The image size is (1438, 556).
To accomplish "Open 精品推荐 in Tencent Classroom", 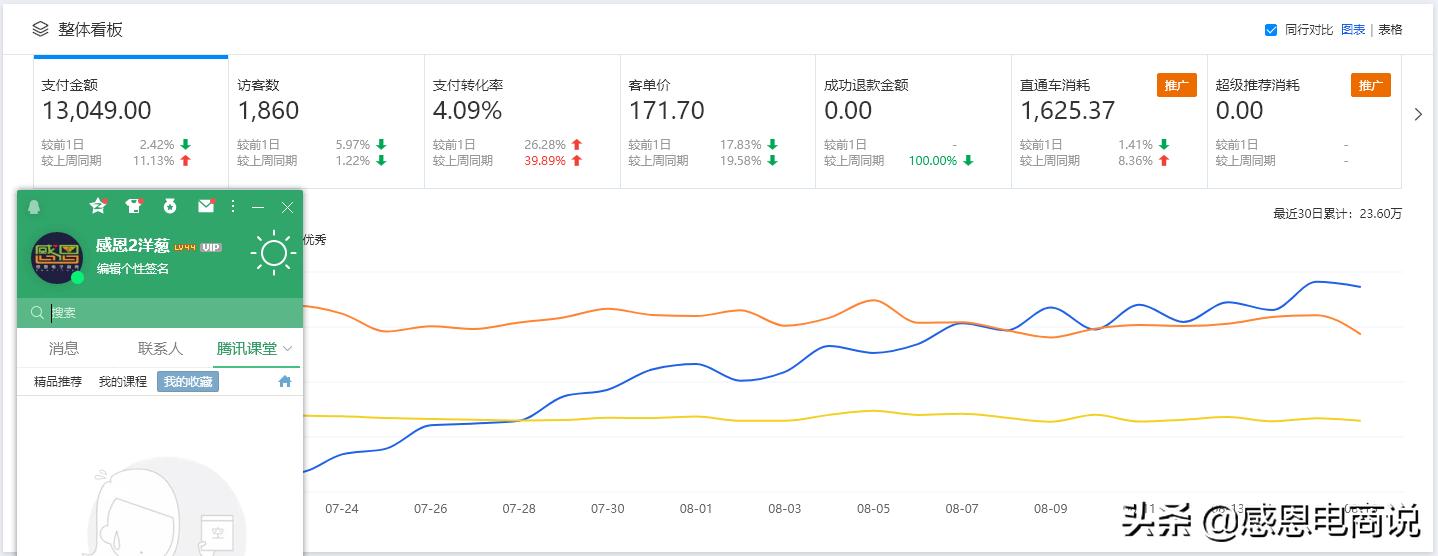I will [x=58, y=382].
